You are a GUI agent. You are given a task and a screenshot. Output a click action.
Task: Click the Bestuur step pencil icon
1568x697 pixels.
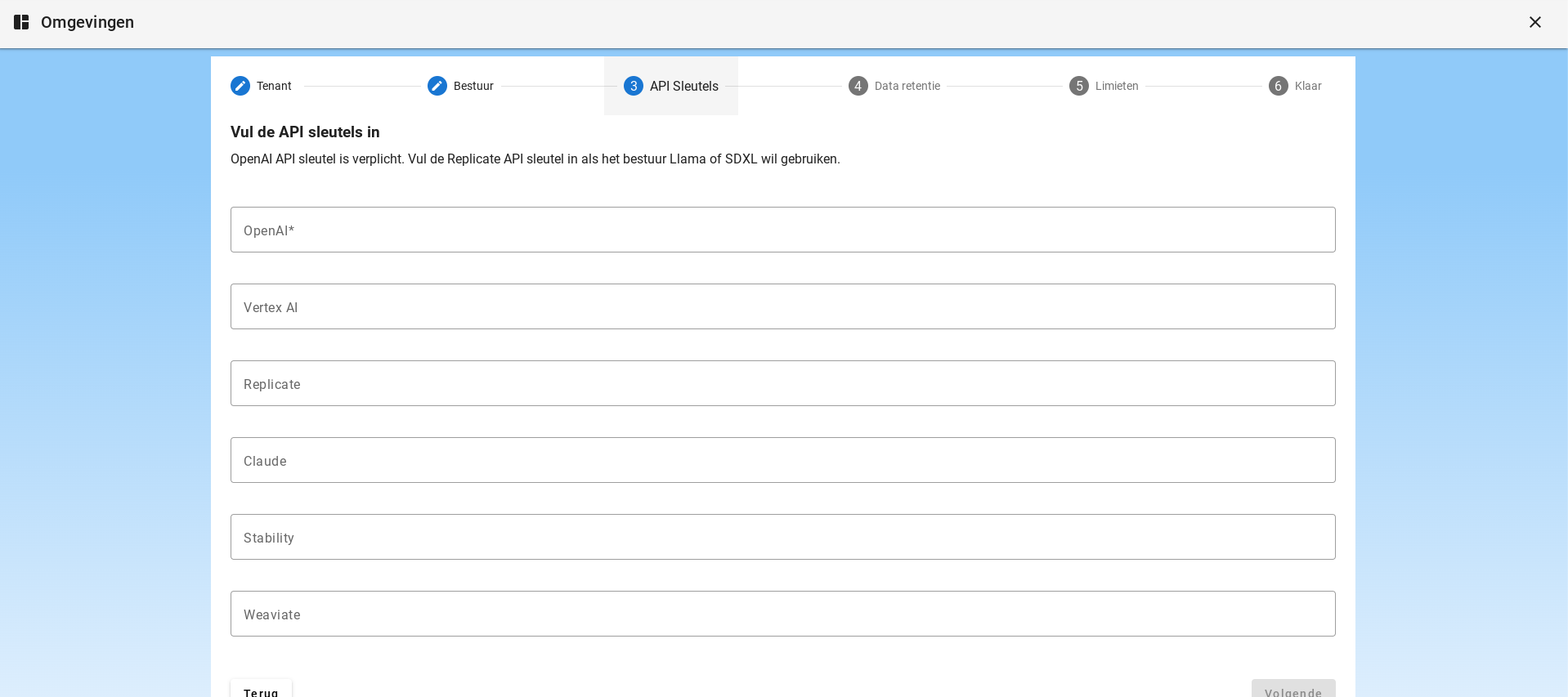pyautogui.click(x=437, y=86)
